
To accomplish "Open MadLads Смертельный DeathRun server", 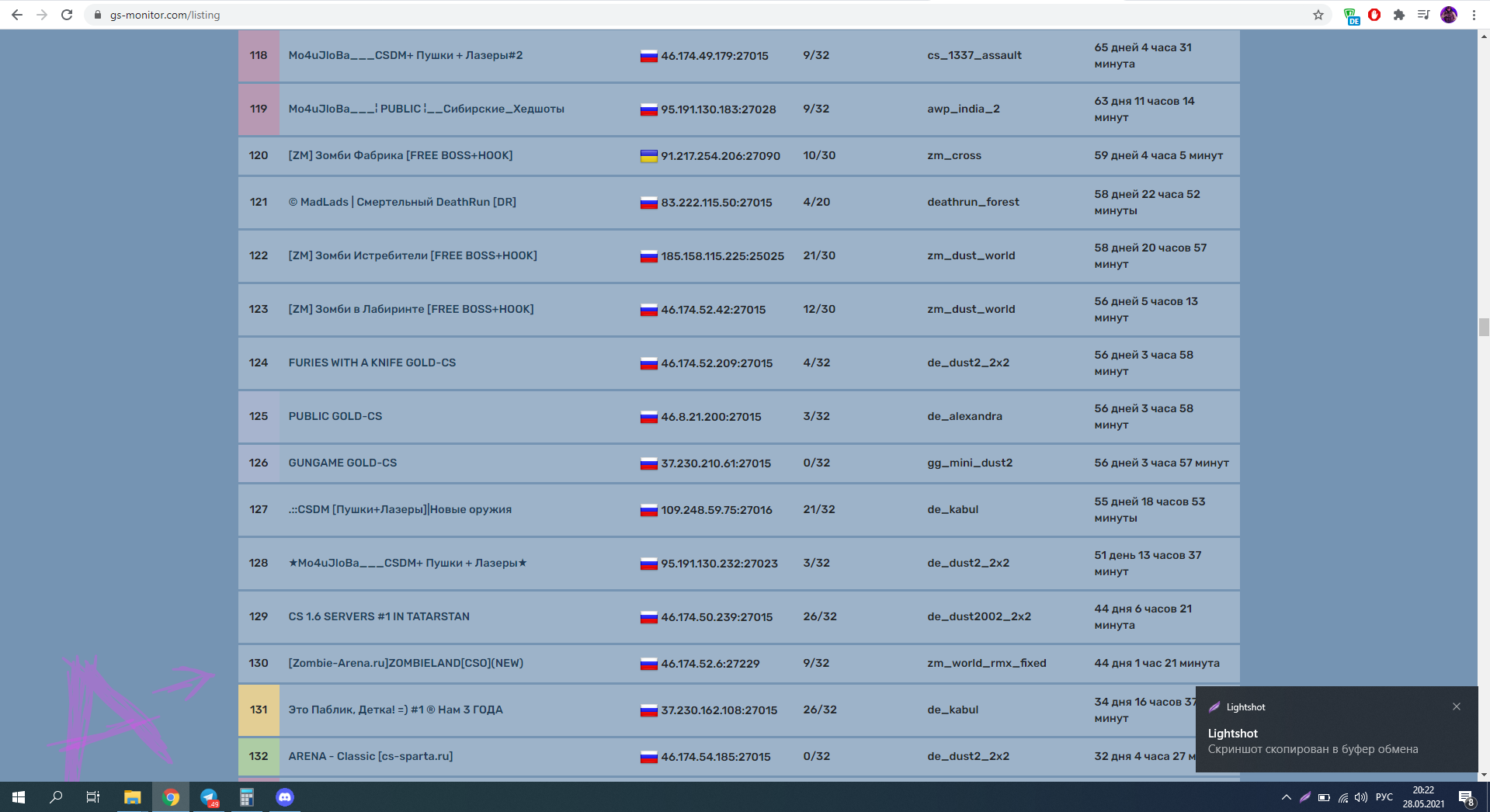I will [402, 202].
